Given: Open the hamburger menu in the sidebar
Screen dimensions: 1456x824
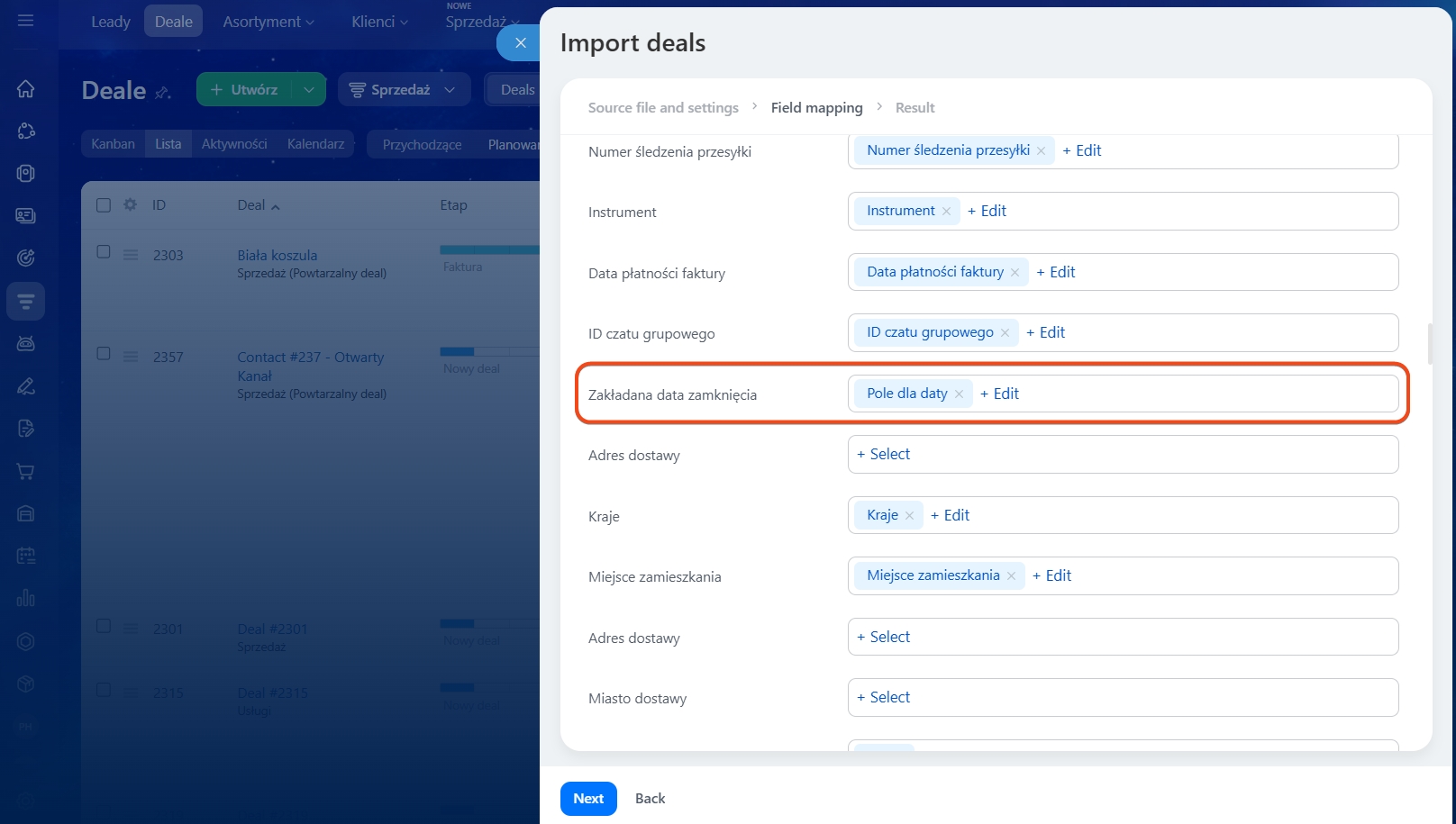Looking at the screenshot, I should [x=25, y=20].
